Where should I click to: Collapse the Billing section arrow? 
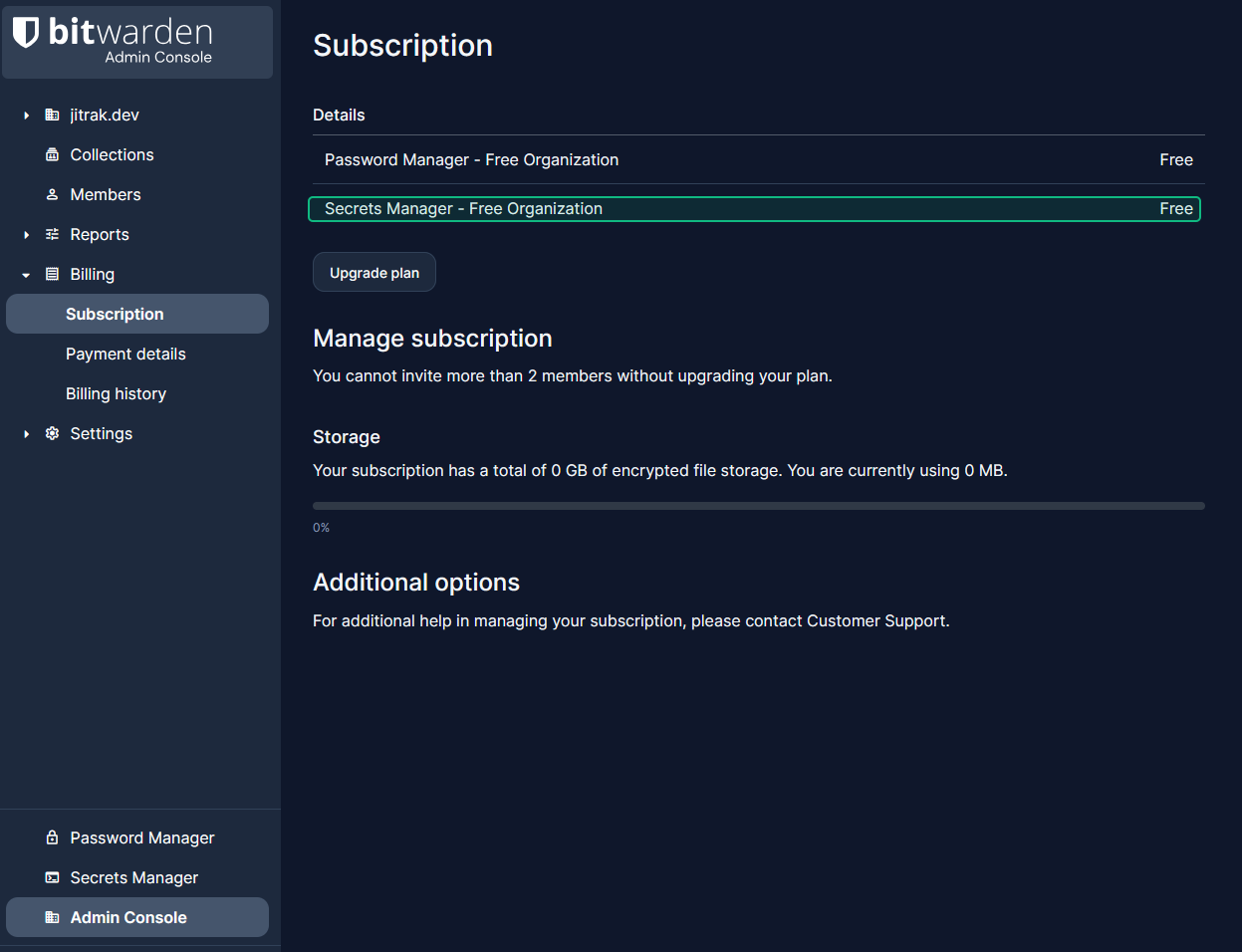(x=26, y=275)
